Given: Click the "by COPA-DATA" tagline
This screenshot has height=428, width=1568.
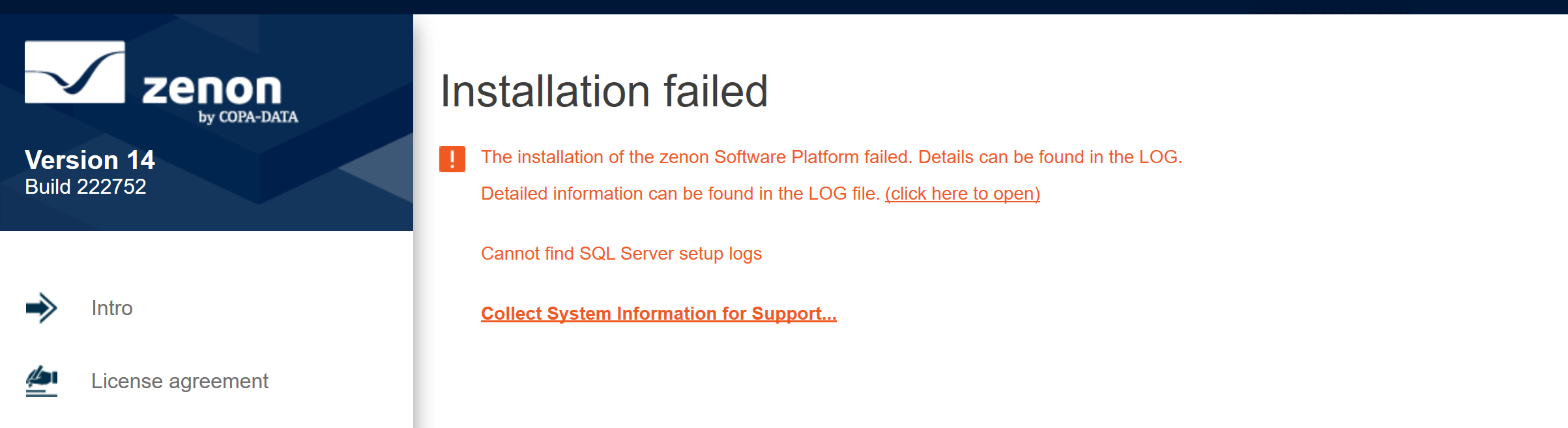Looking at the screenshot, I should [248, 117].
